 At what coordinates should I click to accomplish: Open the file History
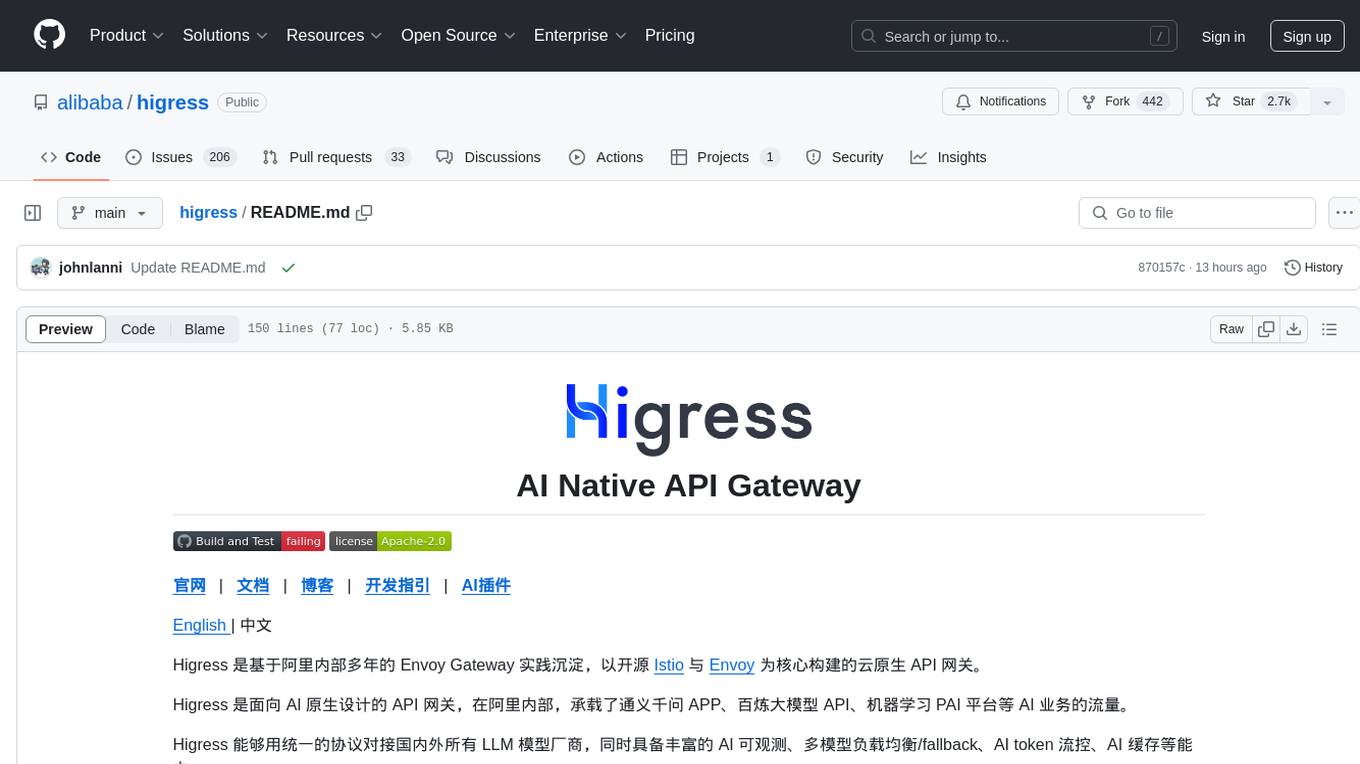(x=1313, y=267)
